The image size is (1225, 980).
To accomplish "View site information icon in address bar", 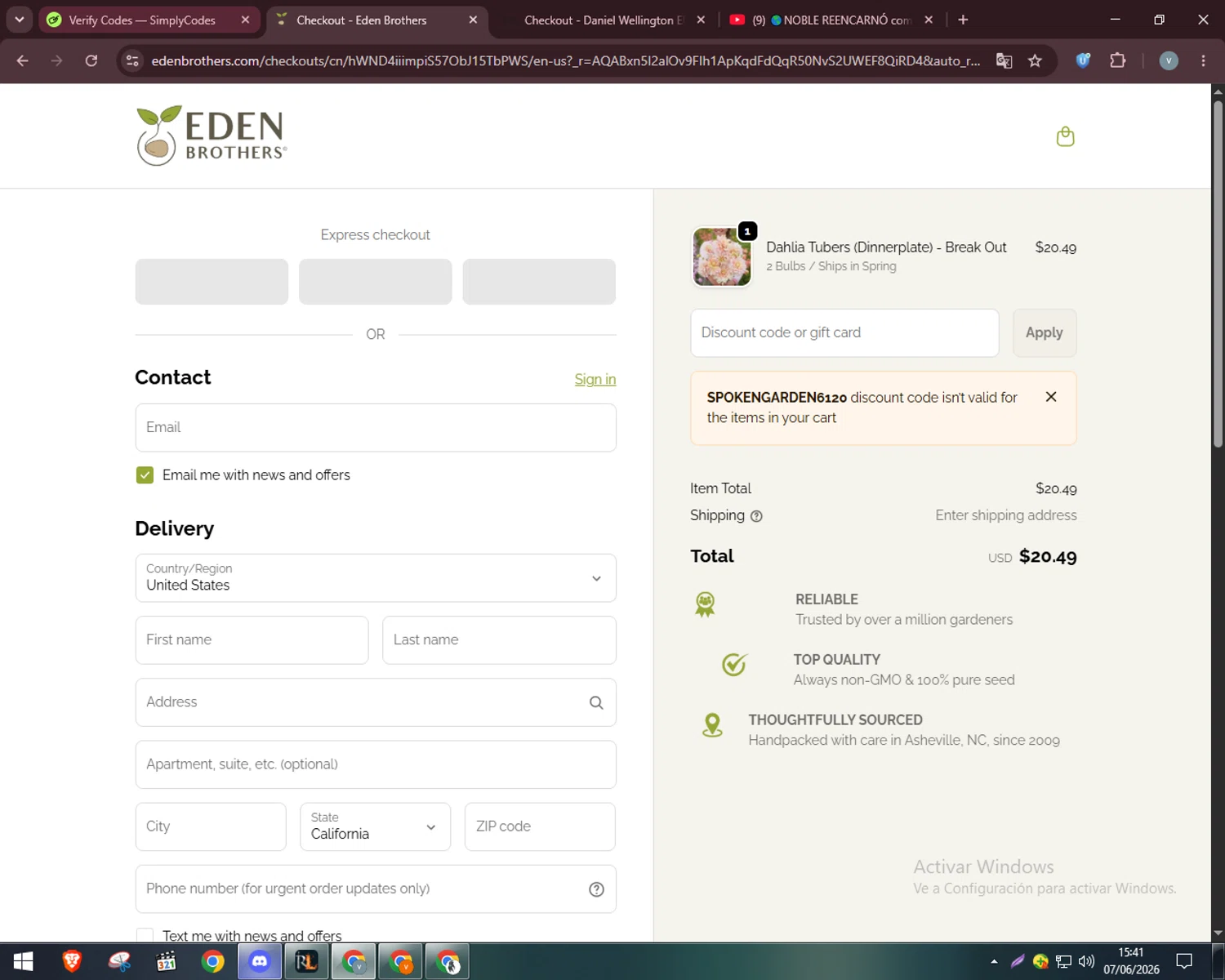I will pos(132,60).
